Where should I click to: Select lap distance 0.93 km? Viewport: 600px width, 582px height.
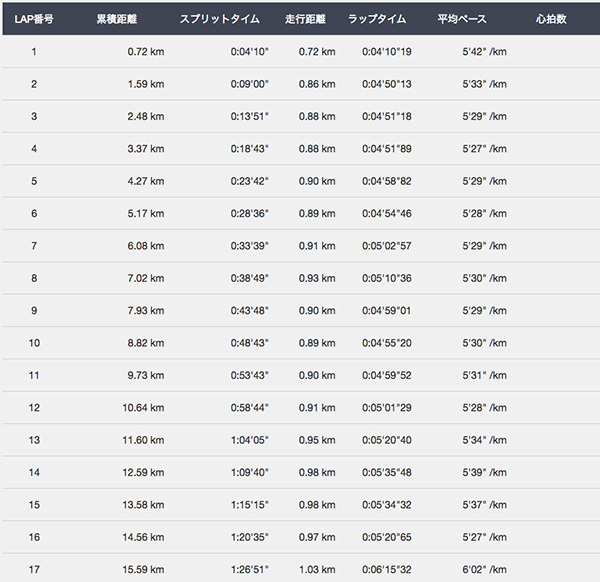coord(317,278)
